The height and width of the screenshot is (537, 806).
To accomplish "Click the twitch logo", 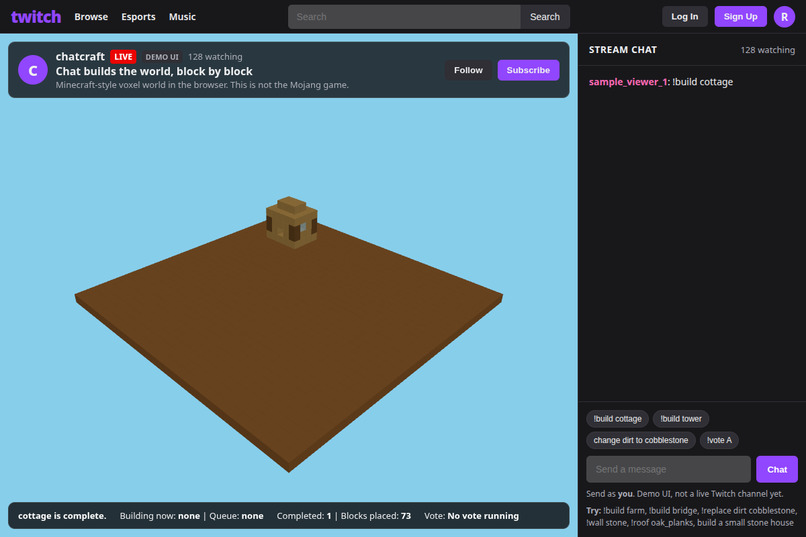I will point(36,16).
